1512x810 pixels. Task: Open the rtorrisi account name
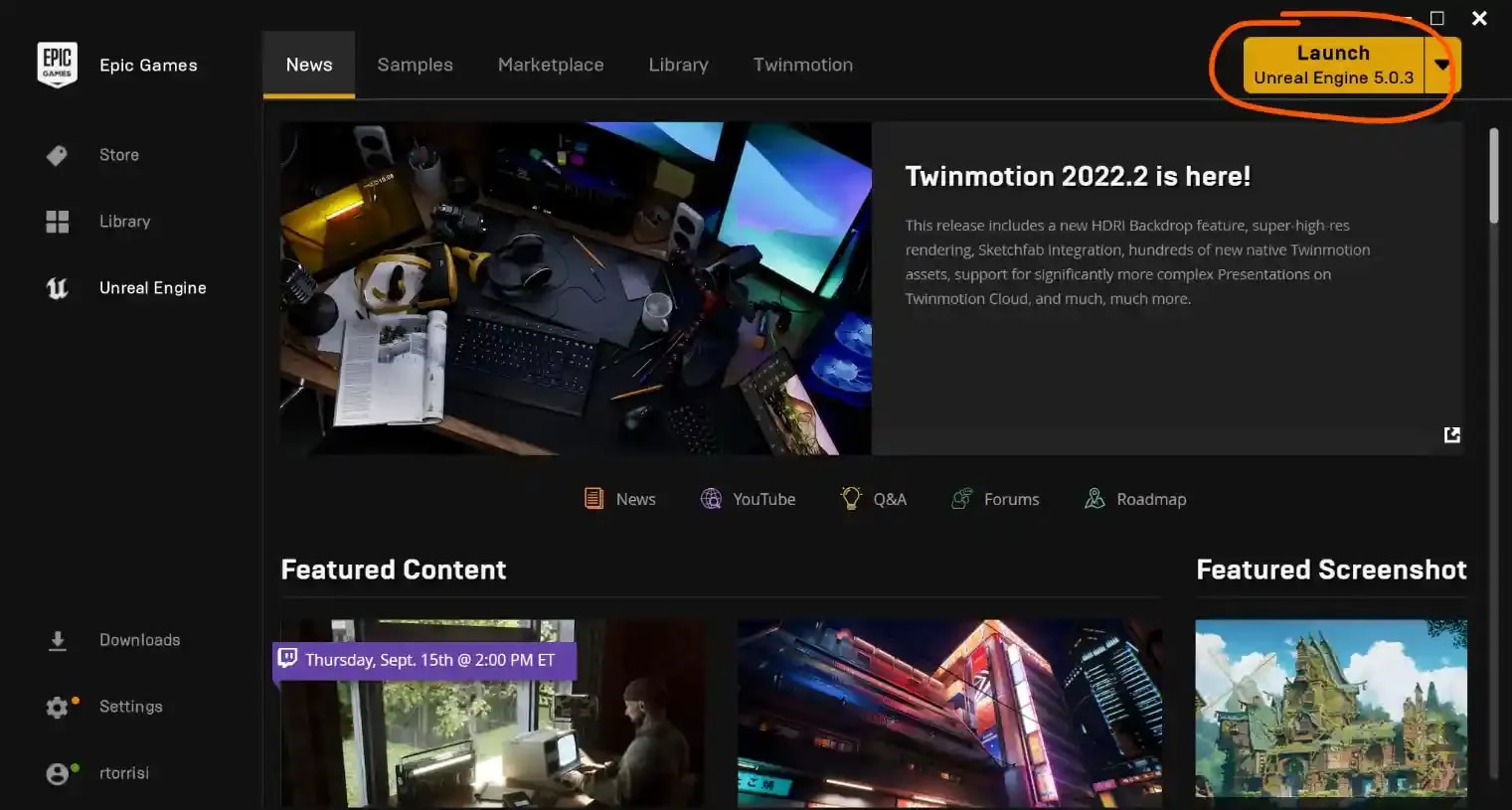(x=124, y=773)
